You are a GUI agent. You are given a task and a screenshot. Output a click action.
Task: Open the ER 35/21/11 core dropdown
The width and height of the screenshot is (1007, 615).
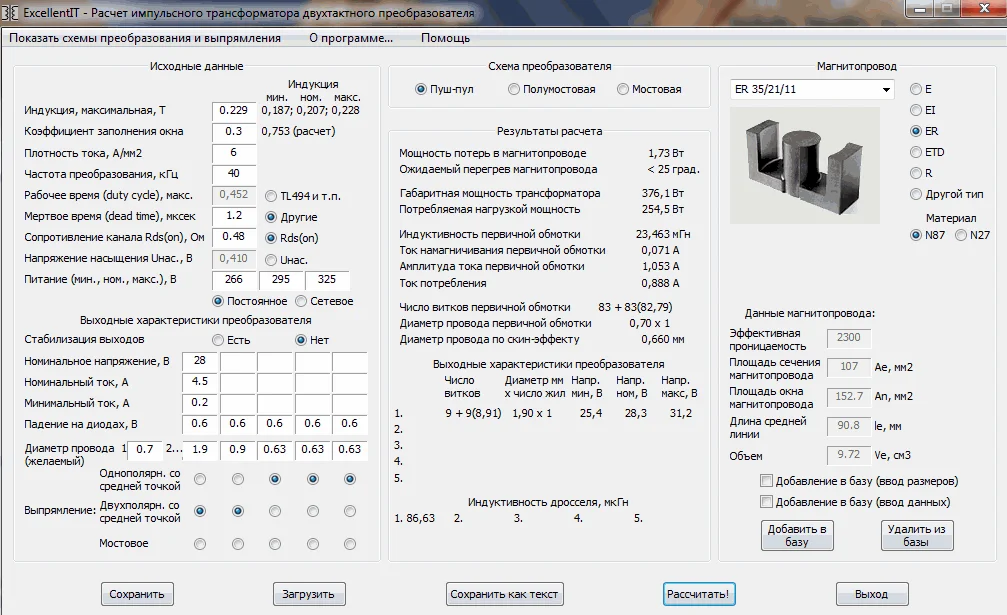[886, 90]
